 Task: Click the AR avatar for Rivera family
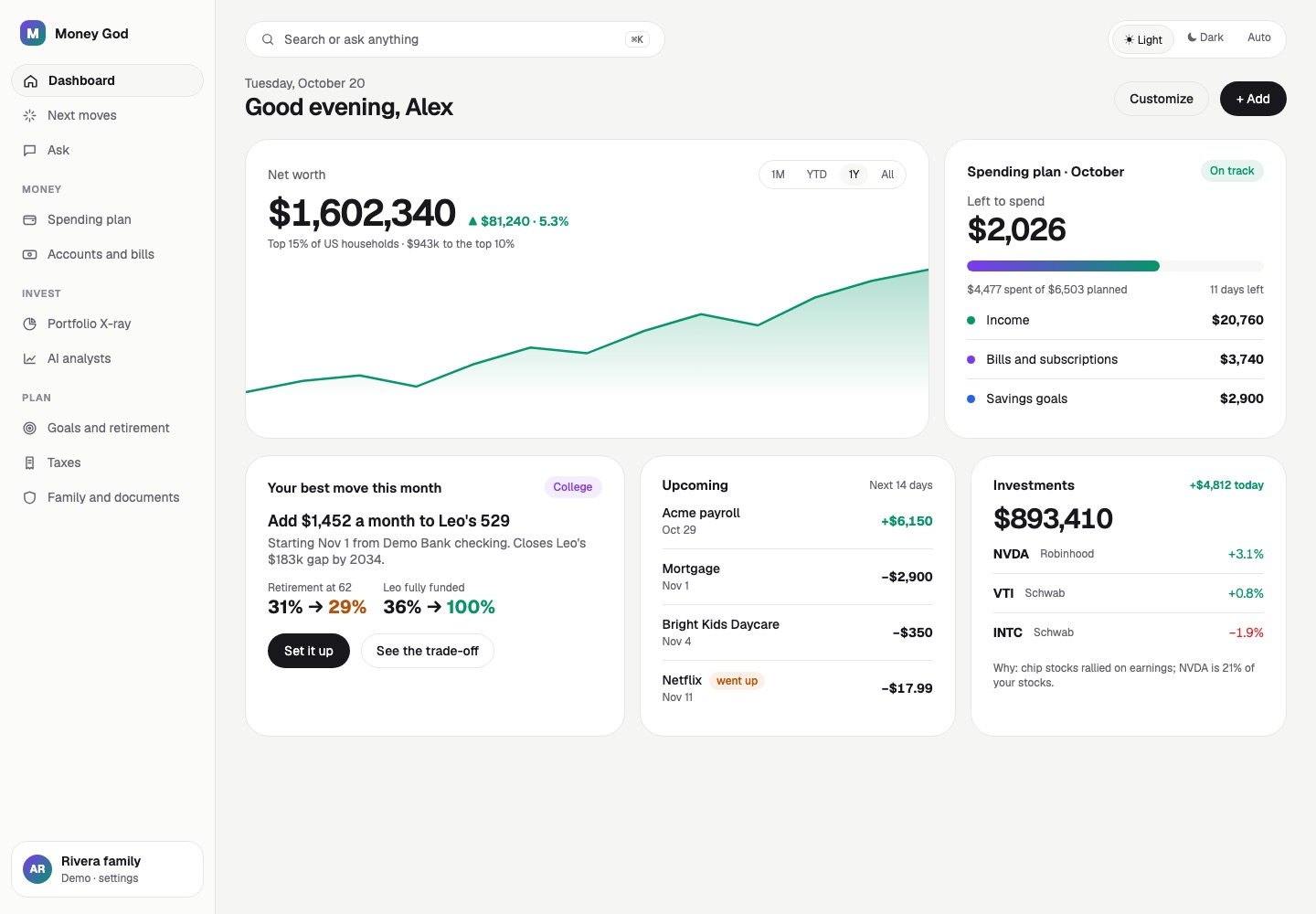(37, 869)
